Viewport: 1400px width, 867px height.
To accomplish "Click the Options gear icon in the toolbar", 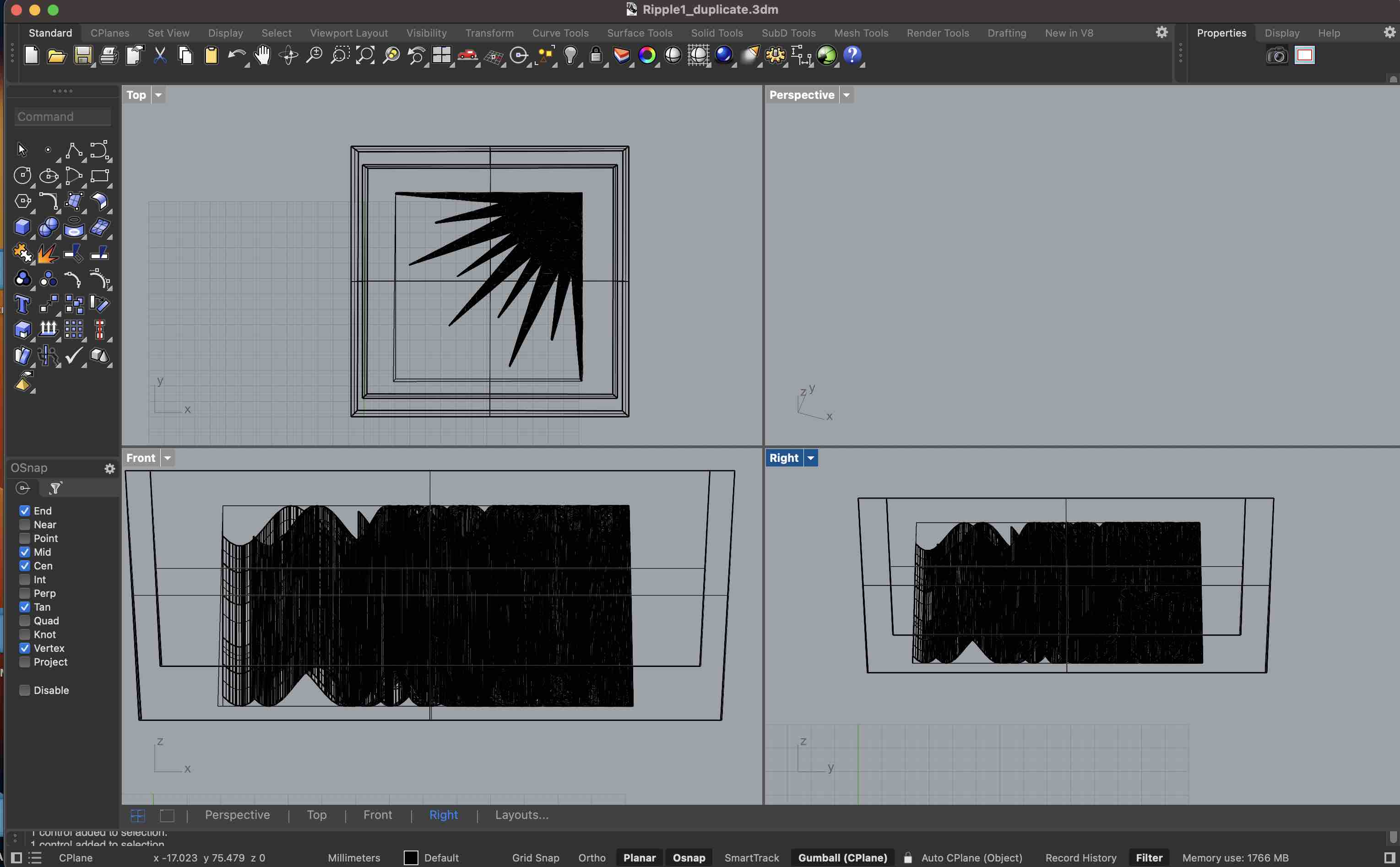I will [x=775, y=56].
